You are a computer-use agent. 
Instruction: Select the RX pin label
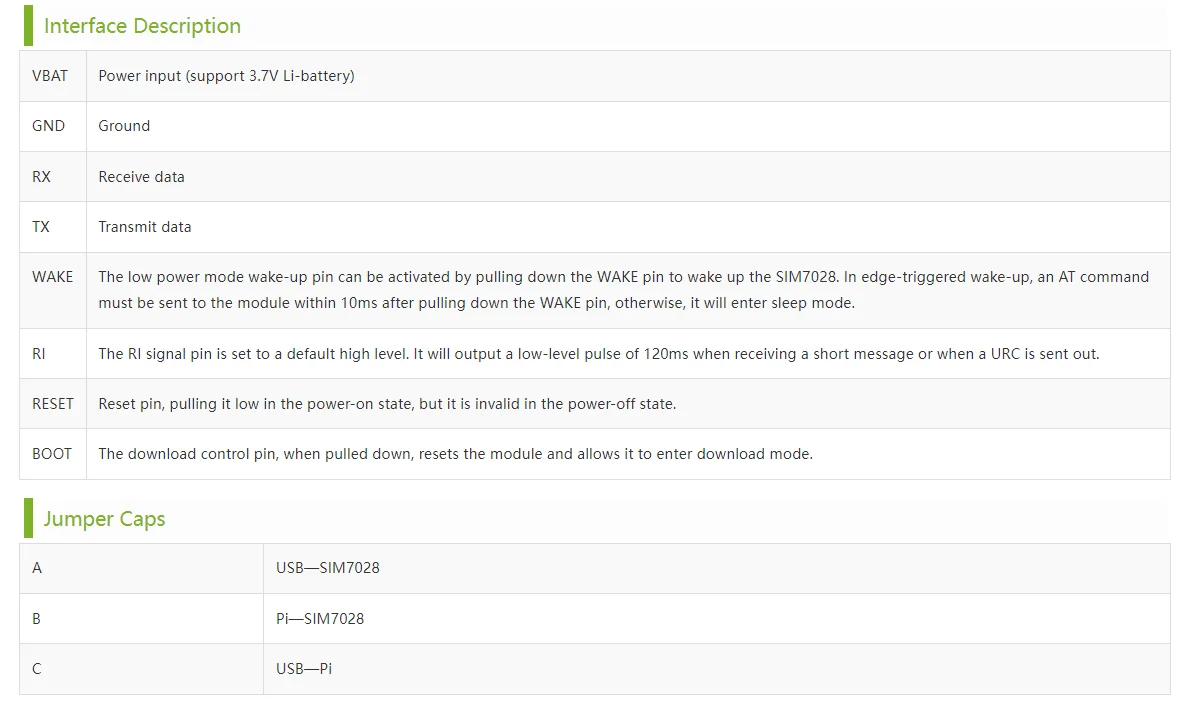click(x=41, y=177)
